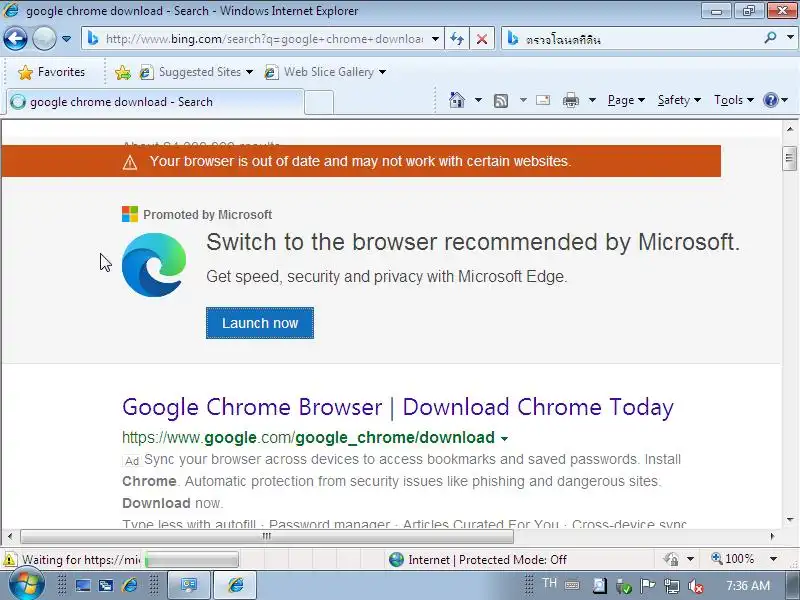Click the Launch now button
This screenshot has height=600, width=800.
(x=260, y=323)
